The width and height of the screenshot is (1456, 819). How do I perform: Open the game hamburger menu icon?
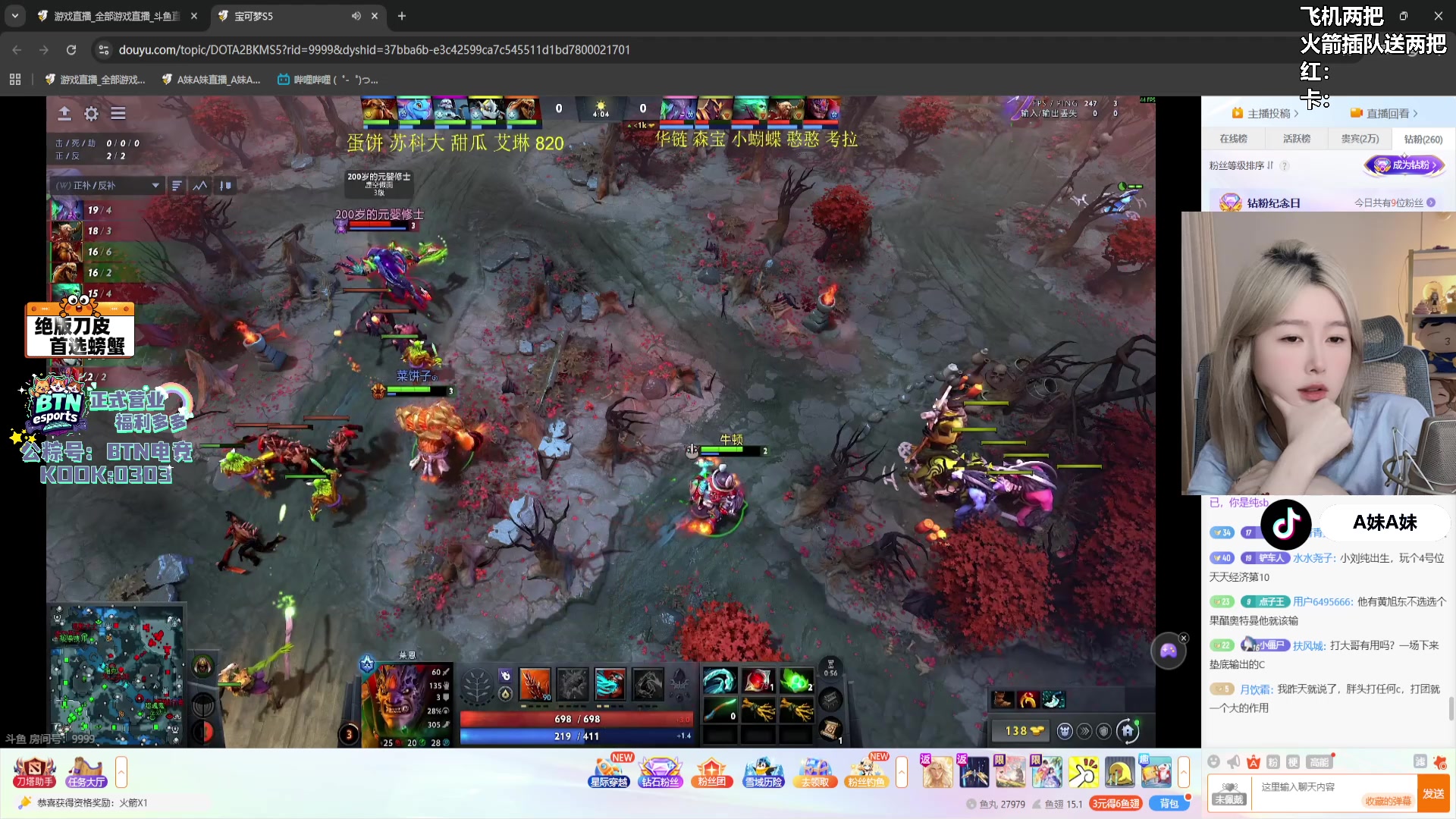click(118, 114)
